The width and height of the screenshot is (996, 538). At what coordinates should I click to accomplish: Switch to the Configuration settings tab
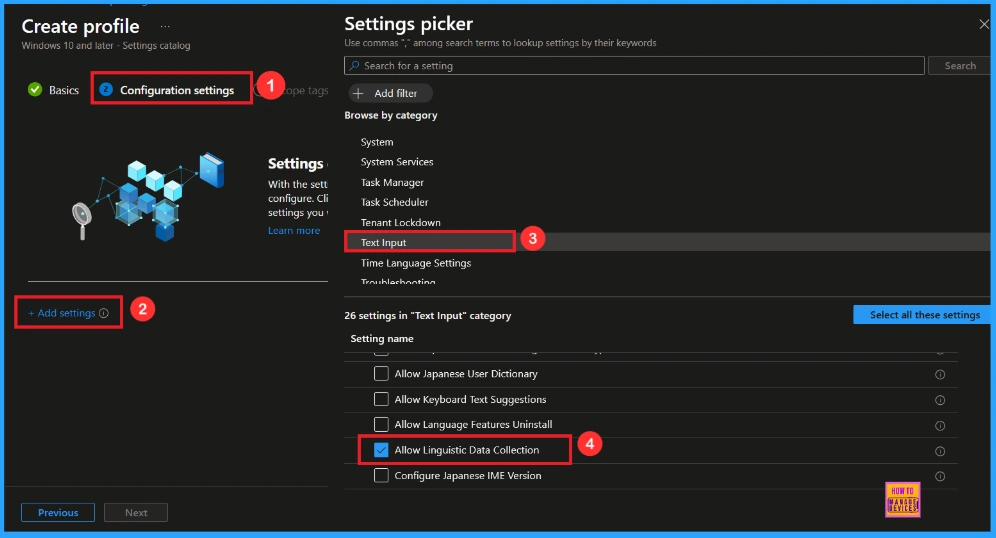click(176, 90)
